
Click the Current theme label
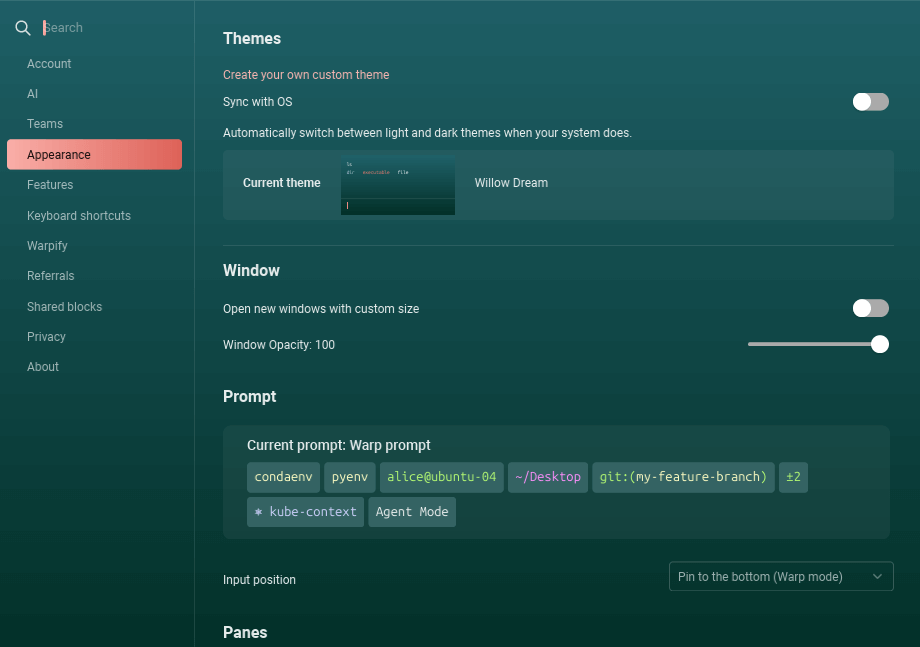[x=282, y=183]
